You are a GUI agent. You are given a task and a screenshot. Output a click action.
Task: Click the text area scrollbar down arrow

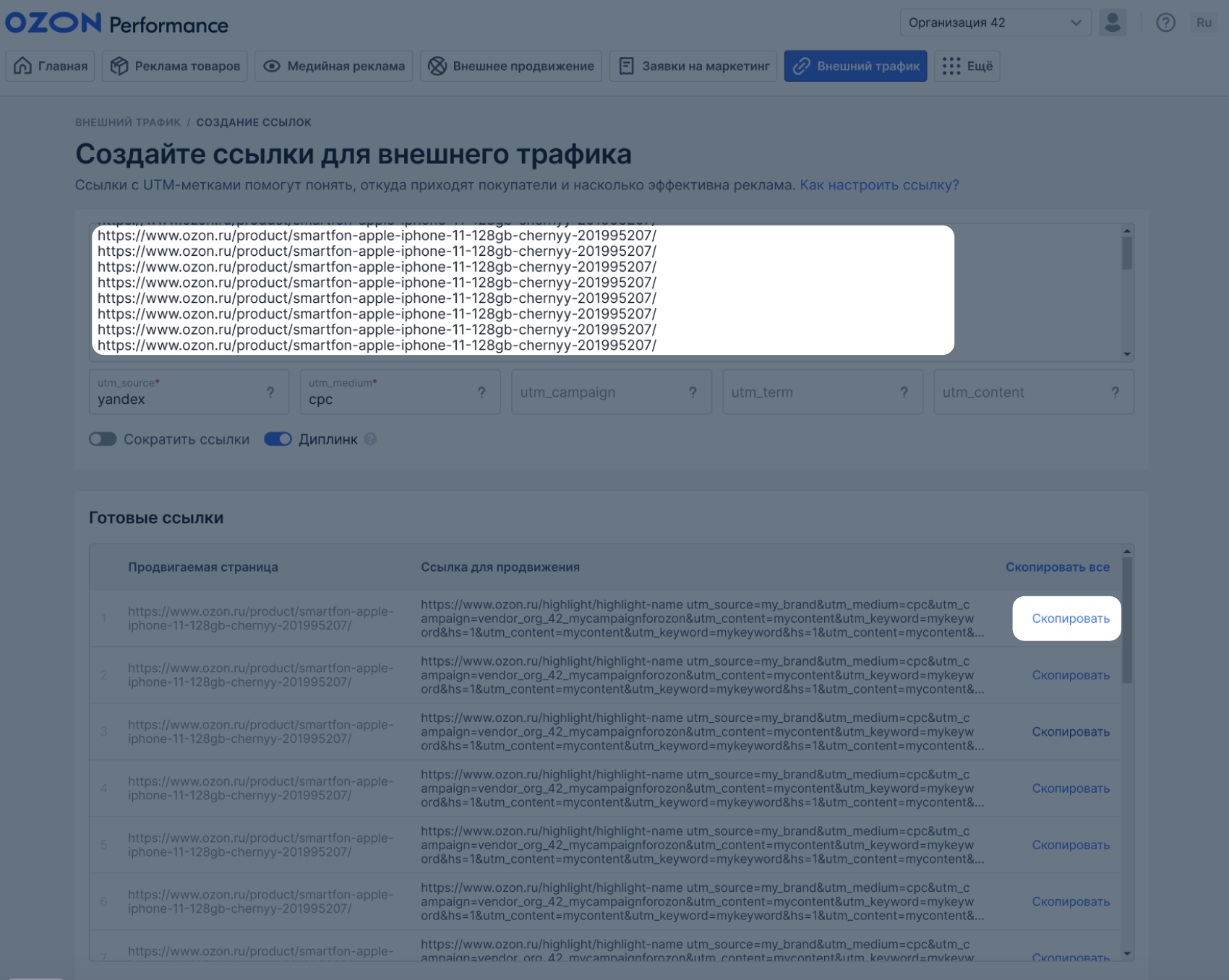[1127, 354]
